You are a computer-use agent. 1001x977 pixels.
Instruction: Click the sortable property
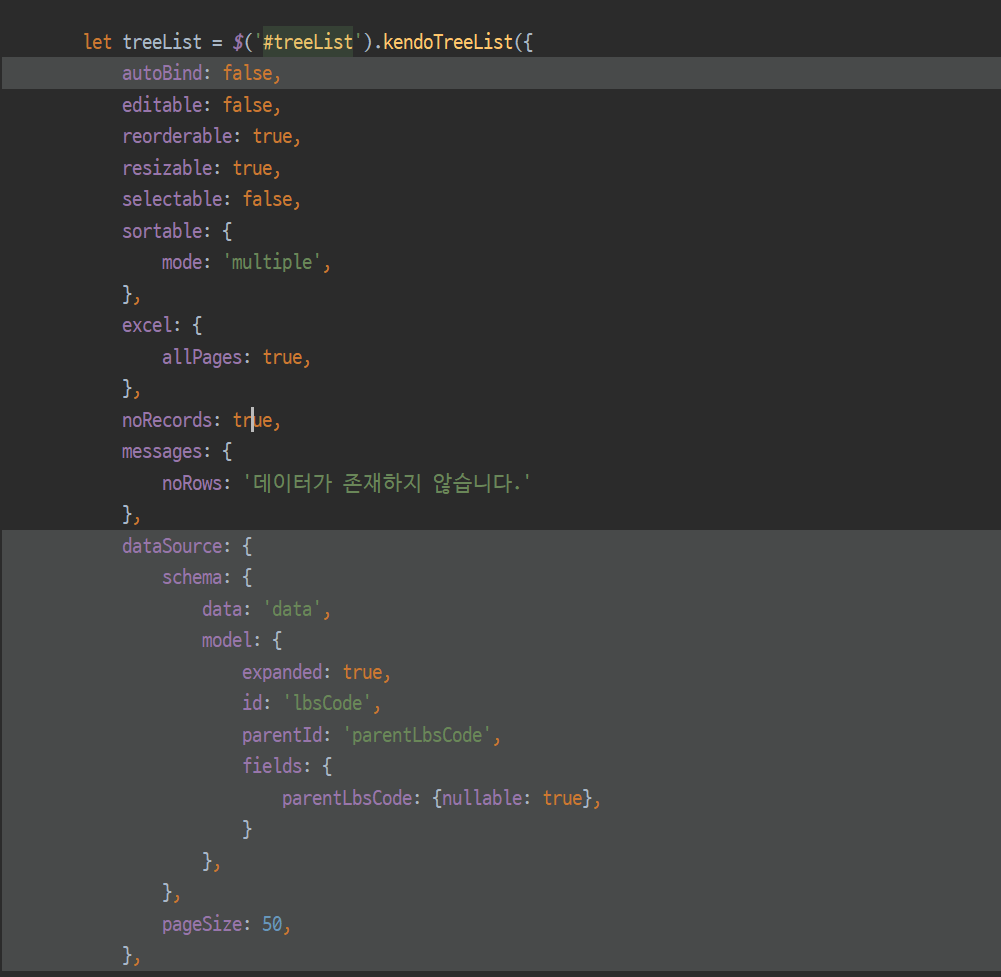[x=162, y=231]
